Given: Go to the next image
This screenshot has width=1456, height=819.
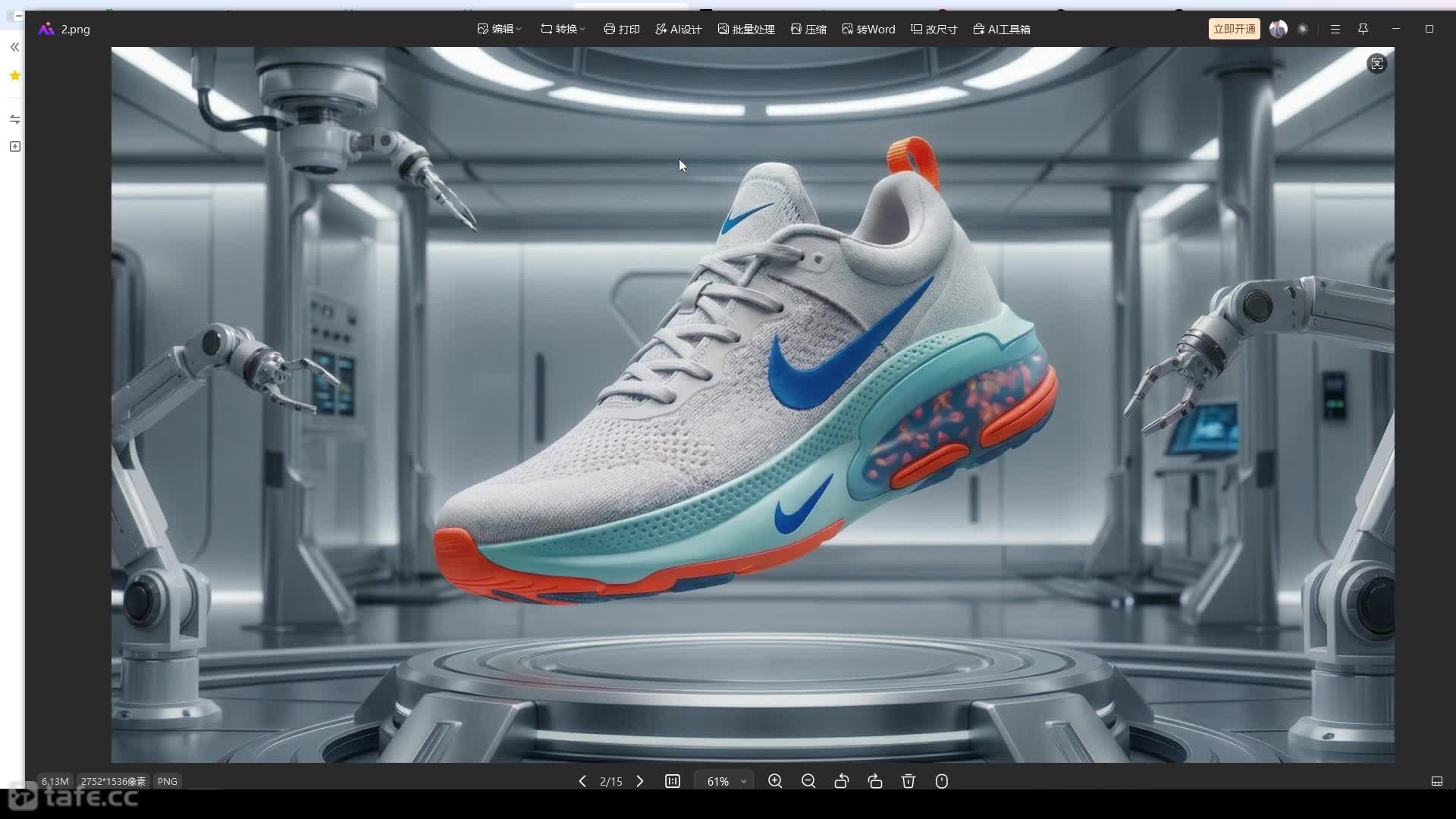Looking at the screenshot, I should (x=640, y=781).
